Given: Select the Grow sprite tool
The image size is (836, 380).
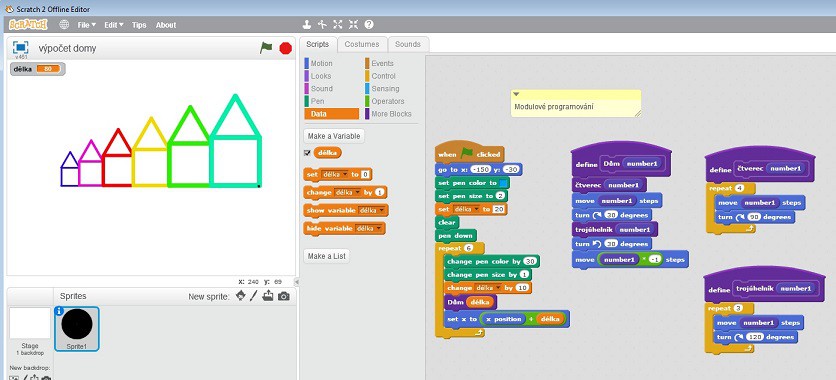Looking at the screenshot, I should 337,25.
